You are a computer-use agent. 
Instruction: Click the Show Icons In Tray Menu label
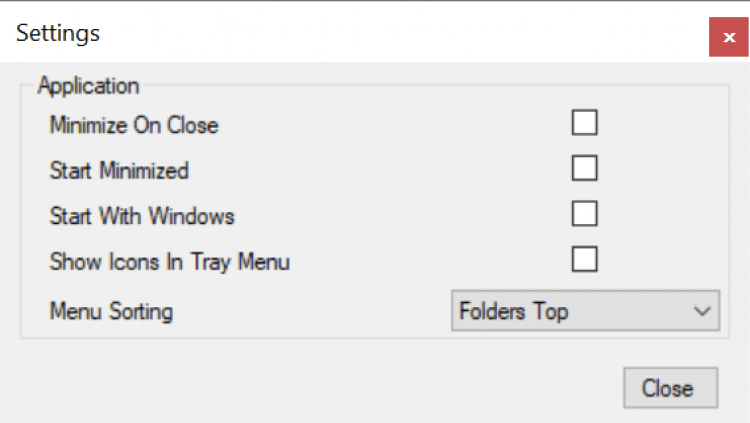[170, 262]
